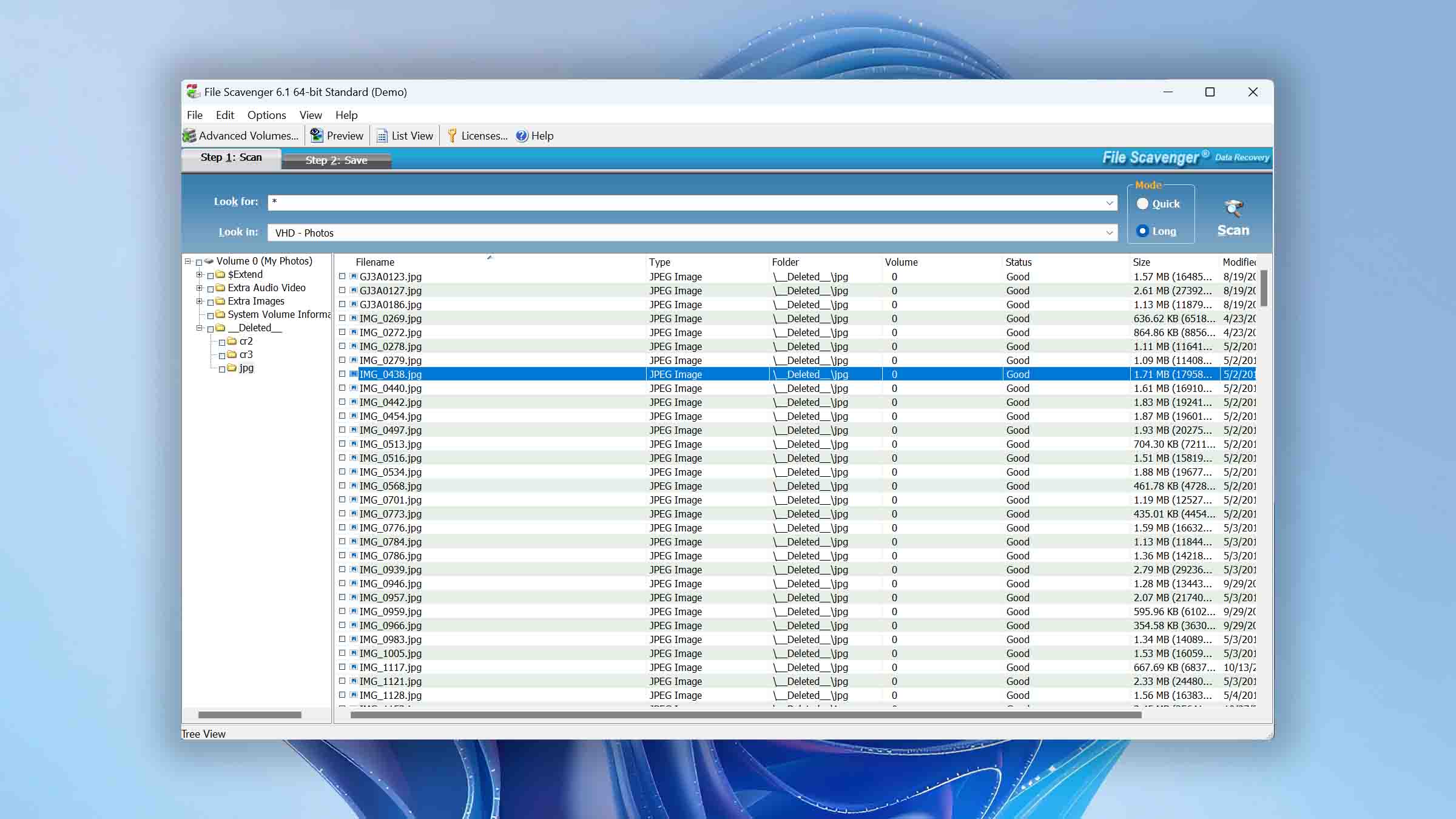Switch to List View icon
1456x819 pixels.
pyautogui.click(x=382, y=136)
